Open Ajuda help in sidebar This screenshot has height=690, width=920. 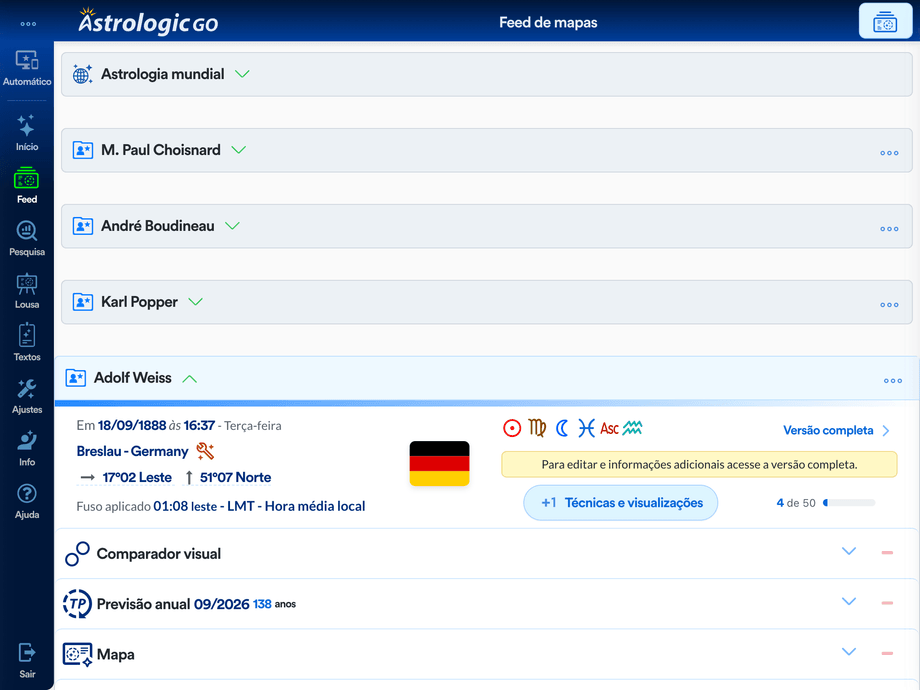[x=27, y=502]
